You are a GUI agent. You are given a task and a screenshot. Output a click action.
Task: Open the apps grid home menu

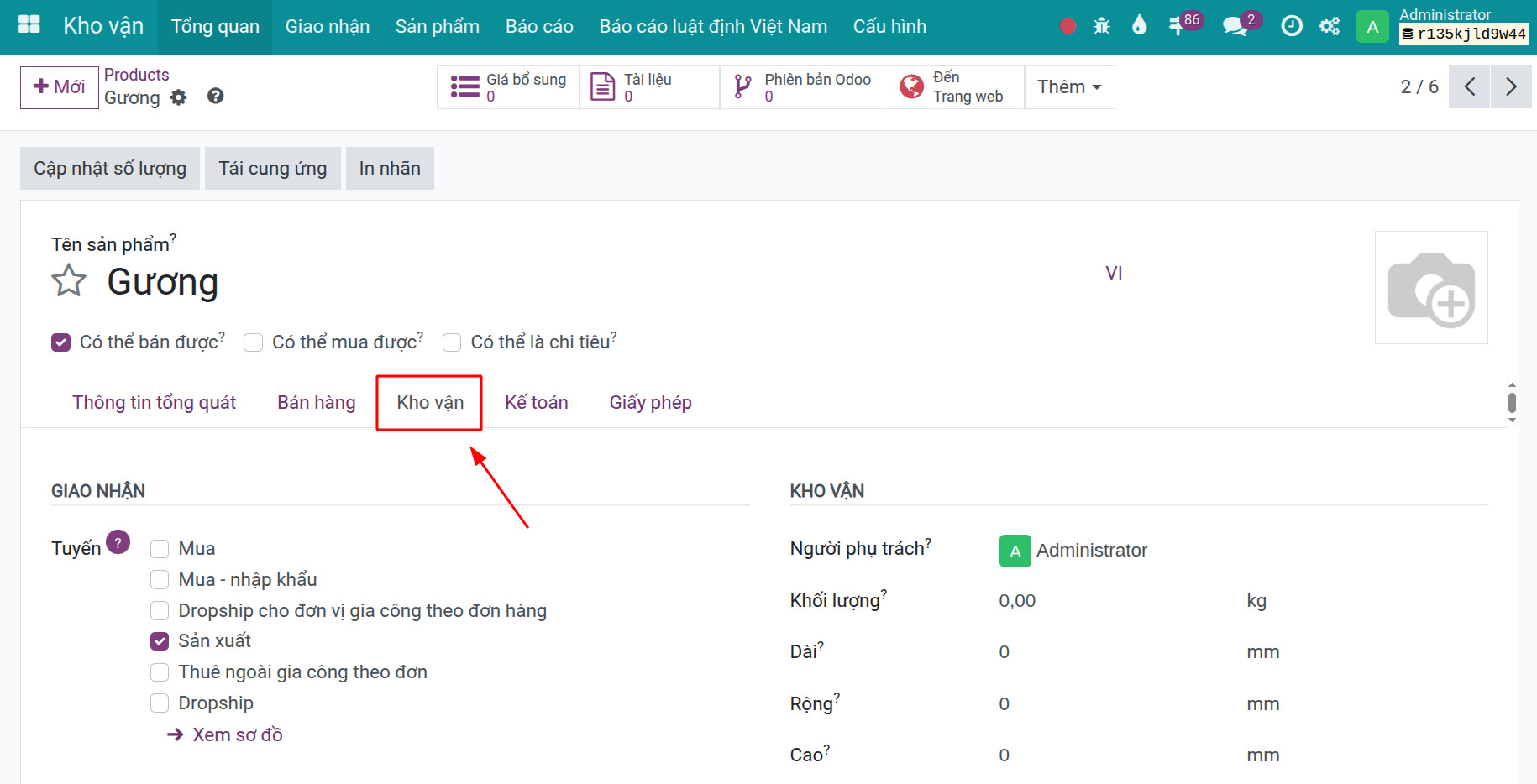(x=29, y=25)
